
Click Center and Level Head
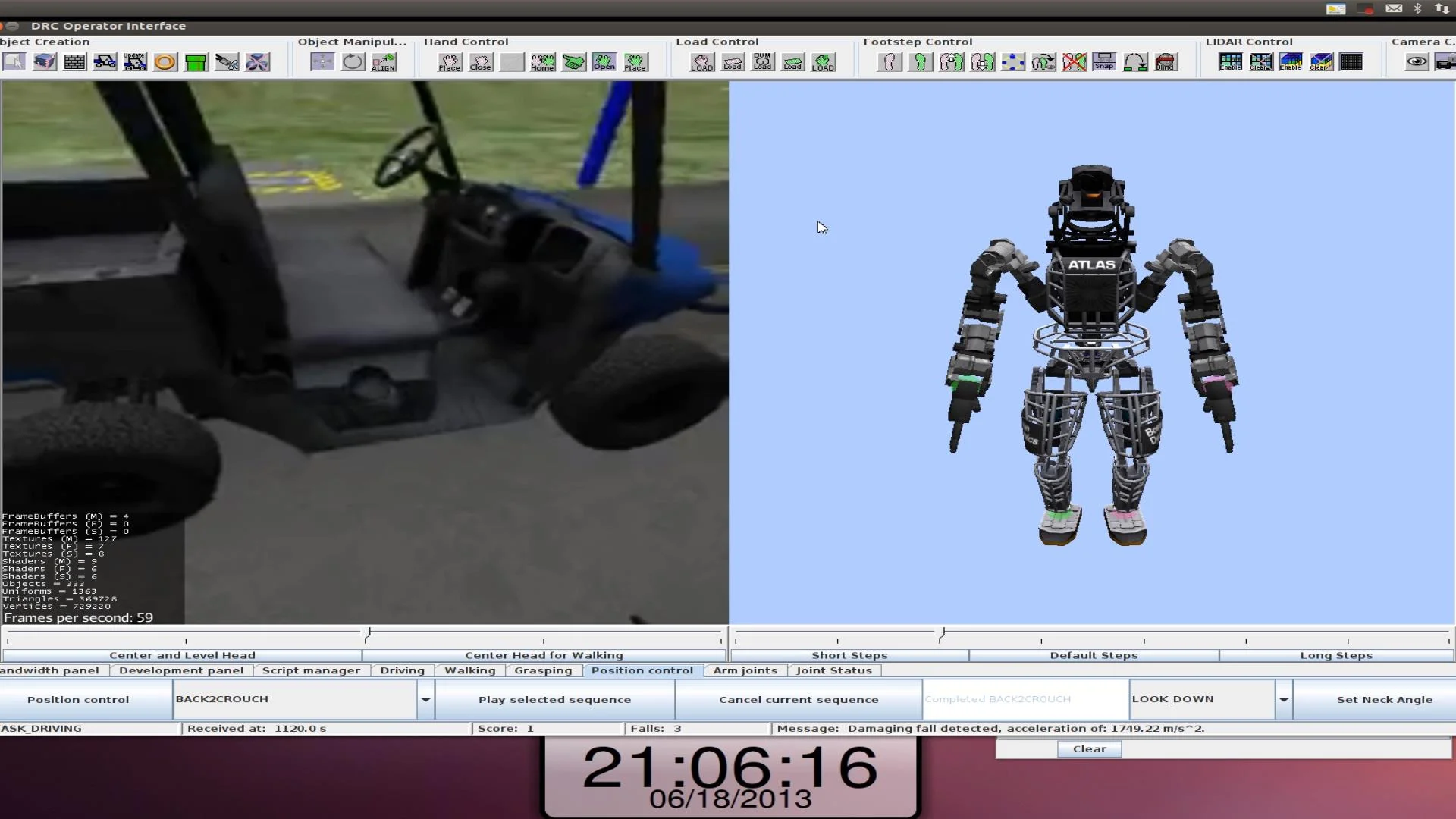coord(182,655)
